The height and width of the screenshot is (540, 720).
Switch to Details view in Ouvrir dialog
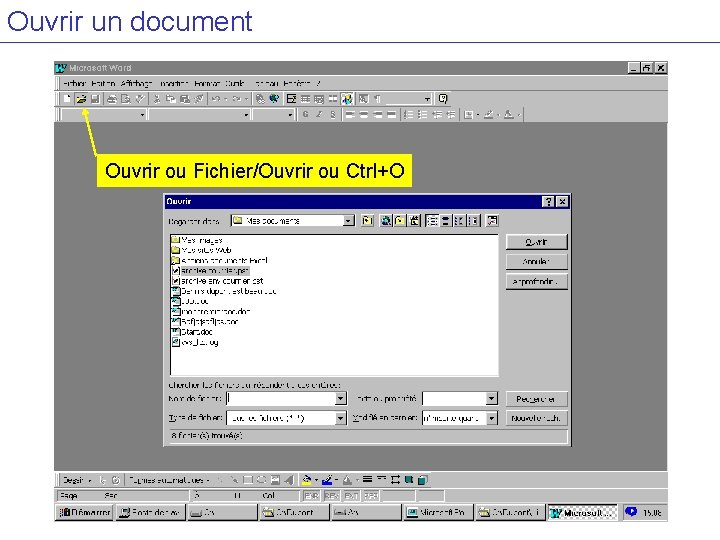(x=445, y=221)
